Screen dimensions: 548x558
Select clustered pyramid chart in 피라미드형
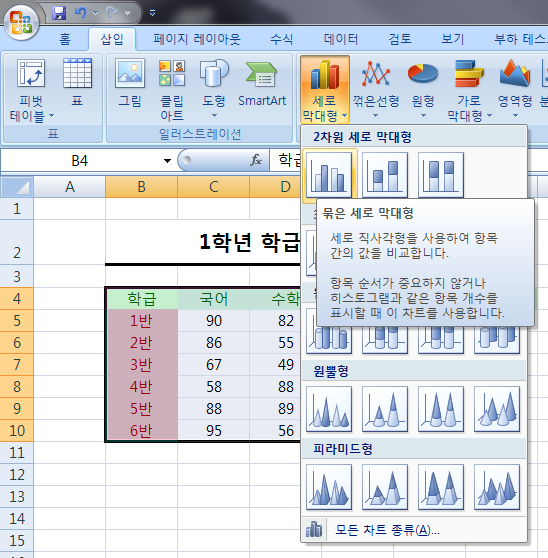coord(329,487)
